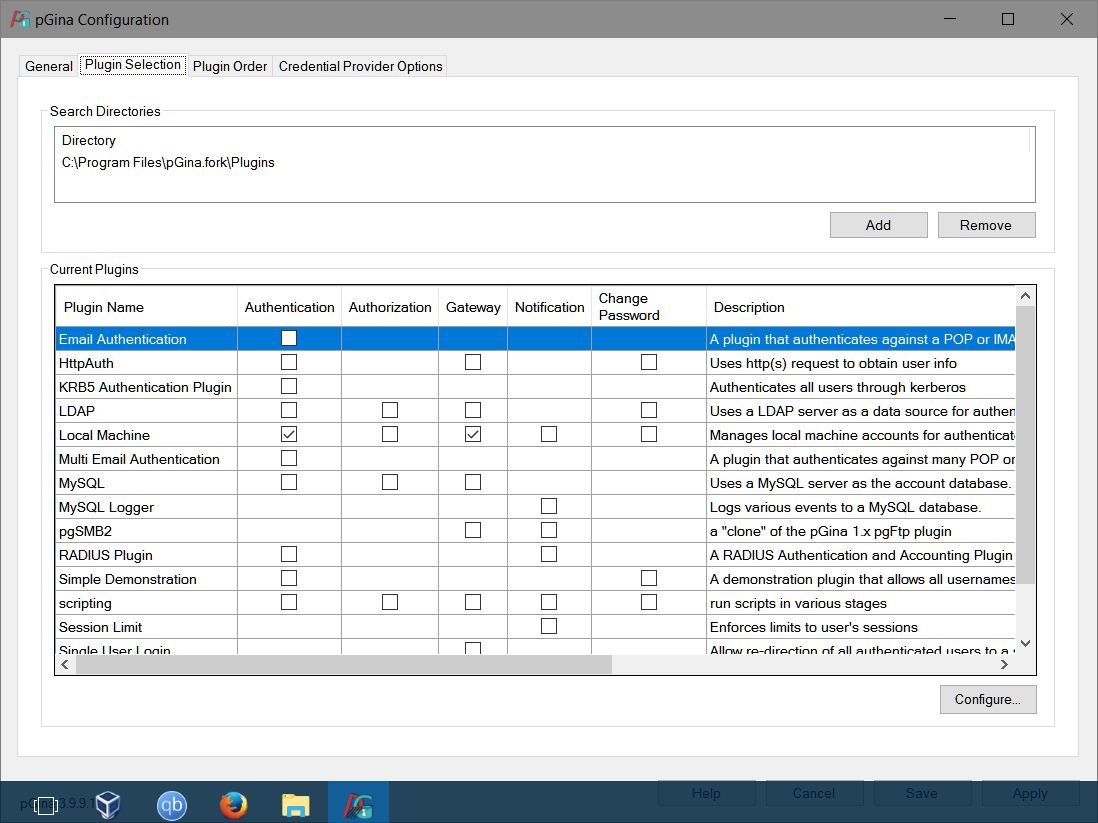Open the pGina Configuration icon in the taskbar
This screenshot has height=823, width=1098.
(357, 802)
